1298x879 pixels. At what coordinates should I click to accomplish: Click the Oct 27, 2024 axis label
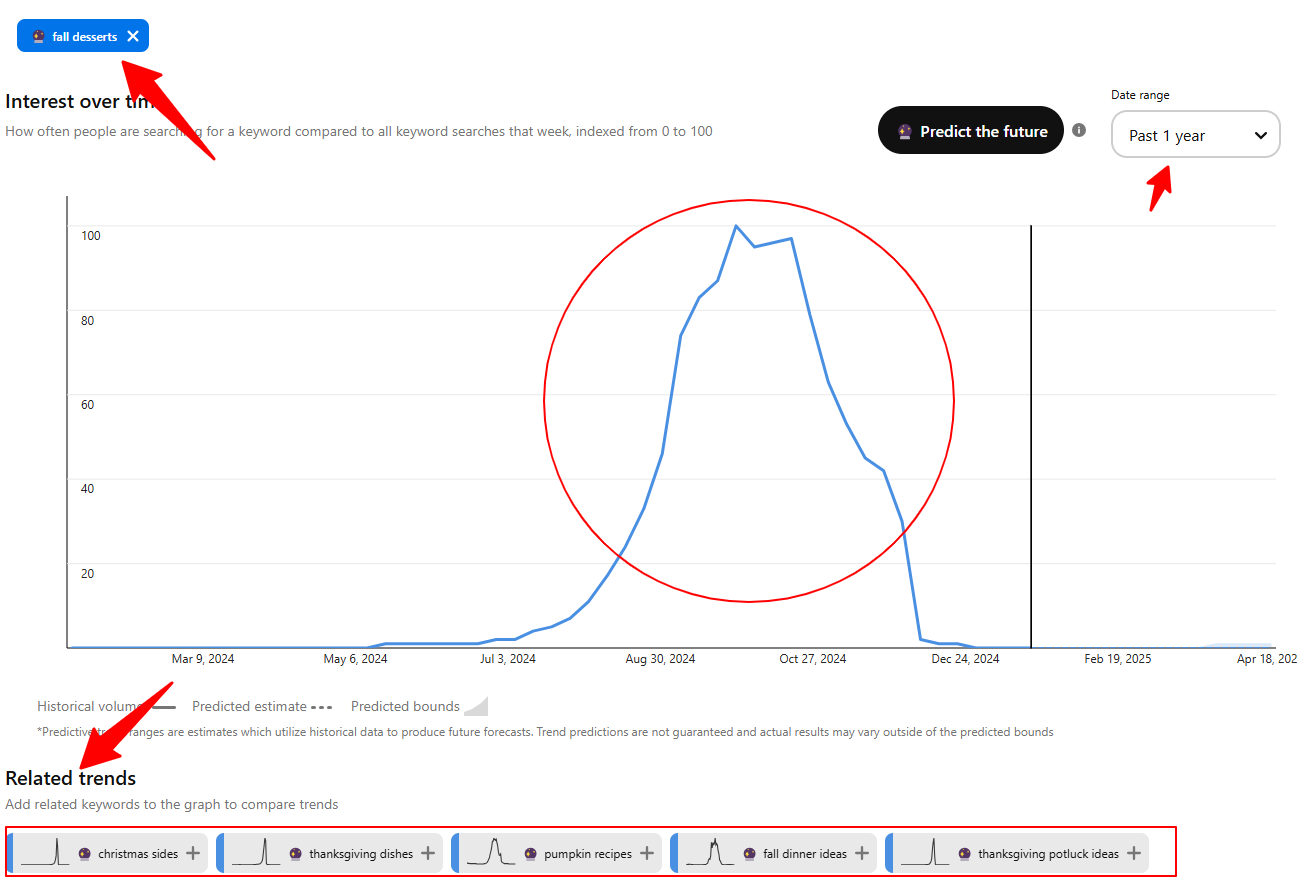813,659
